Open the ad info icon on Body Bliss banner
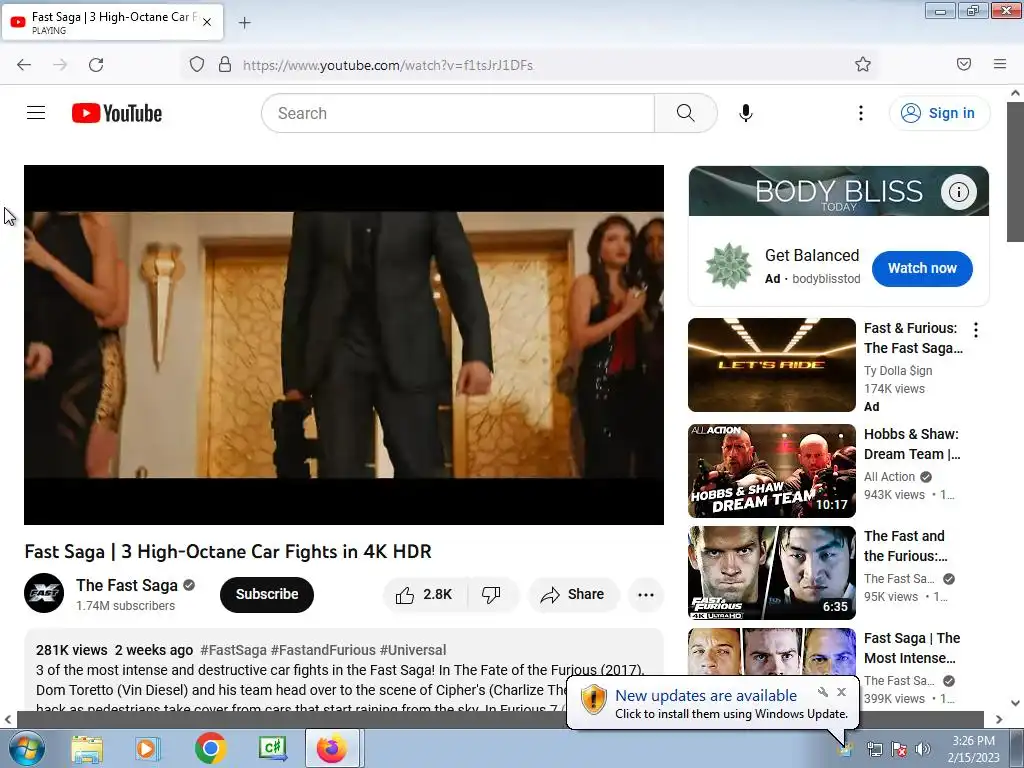Viewport: 1024px width, 768px height. pyautogui.click(x=959, y=191)
